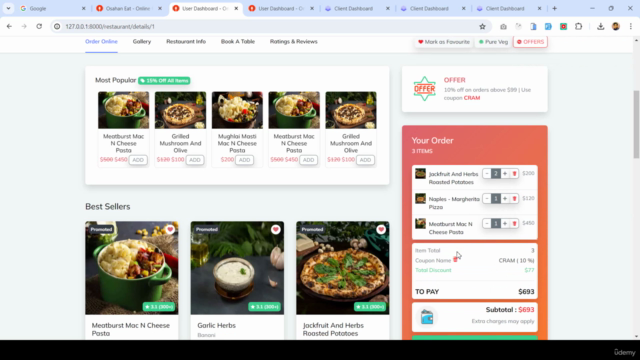Favourite the Jackfruit And Herbs card heart
640x360 pixels.
[x=381, y=230]
